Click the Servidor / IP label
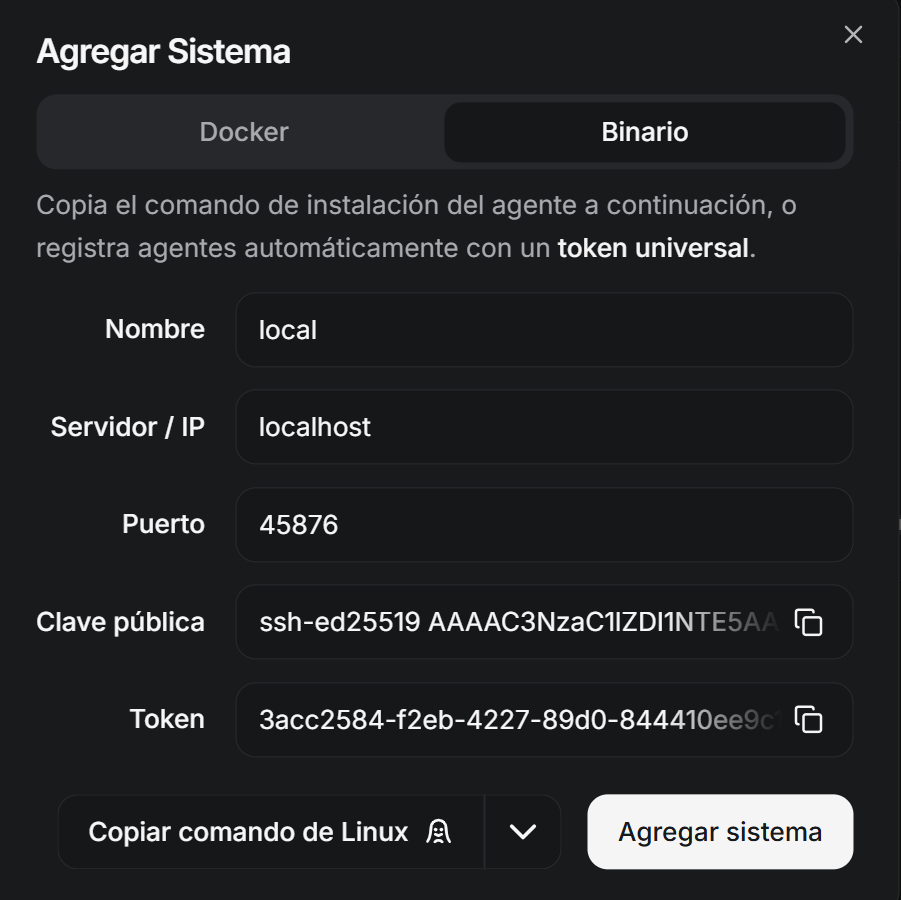This screenshot has width=901, height=900. pyautogui.click(x=128, y=427)
